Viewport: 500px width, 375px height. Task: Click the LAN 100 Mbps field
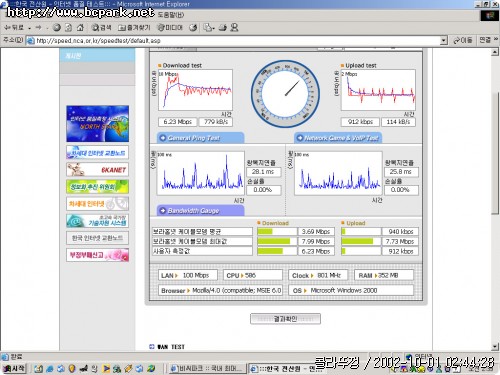[x=188, y=275]
